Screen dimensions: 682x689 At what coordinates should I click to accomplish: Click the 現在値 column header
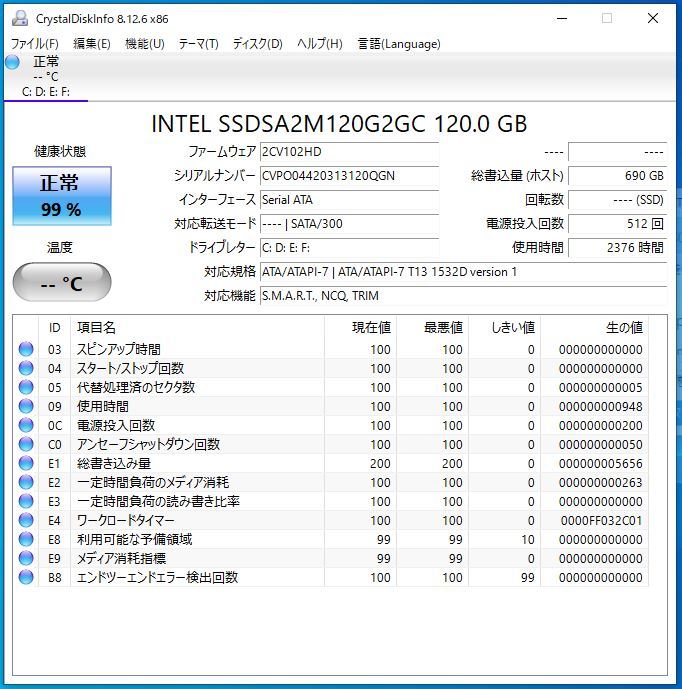pos(360,327)
